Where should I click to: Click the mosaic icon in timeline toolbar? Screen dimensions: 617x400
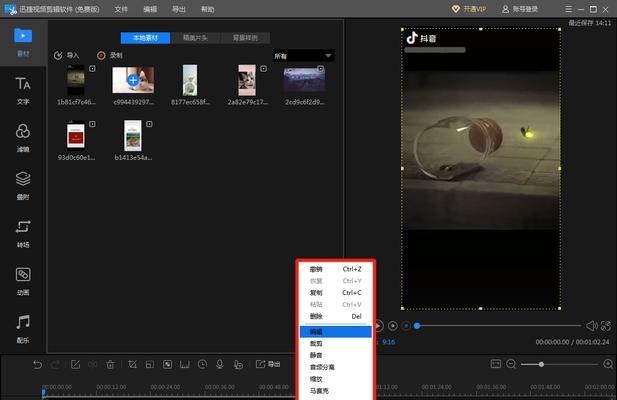[x=167, y=365]
